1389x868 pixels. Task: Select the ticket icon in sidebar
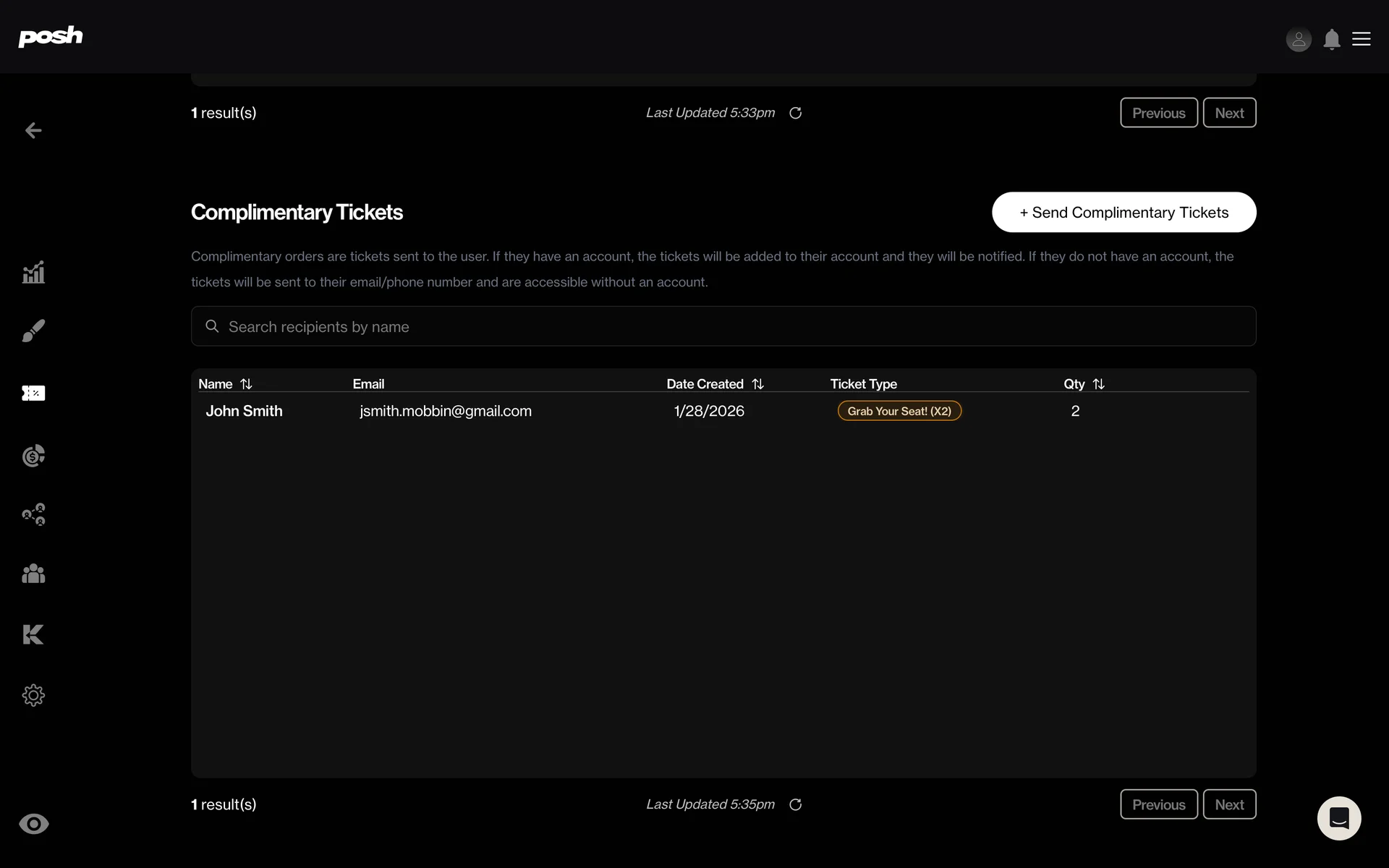(33, 393)
